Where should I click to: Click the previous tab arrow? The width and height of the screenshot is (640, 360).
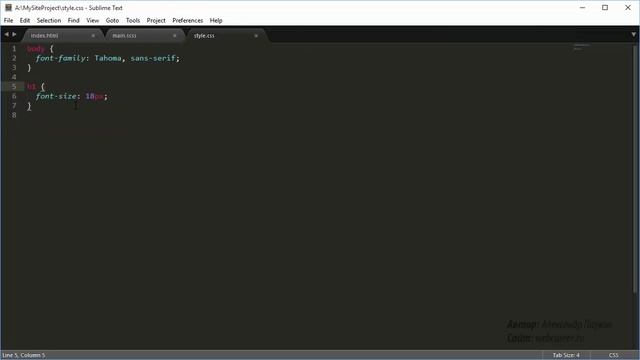pos(7,35)
